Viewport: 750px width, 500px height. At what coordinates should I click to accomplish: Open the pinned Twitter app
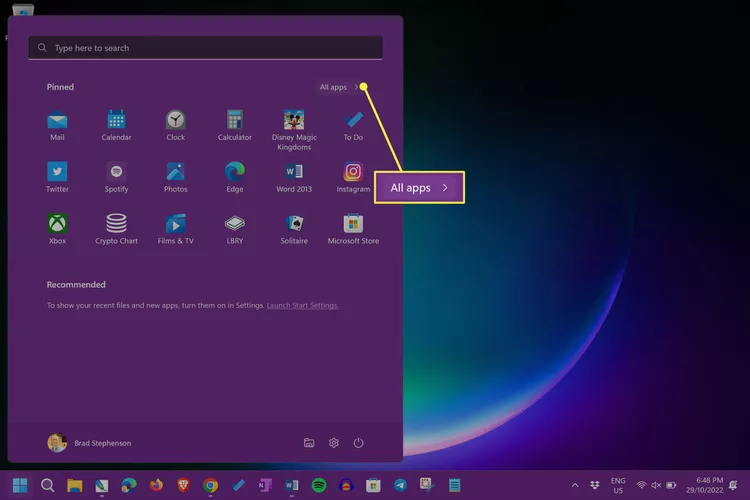57,177
